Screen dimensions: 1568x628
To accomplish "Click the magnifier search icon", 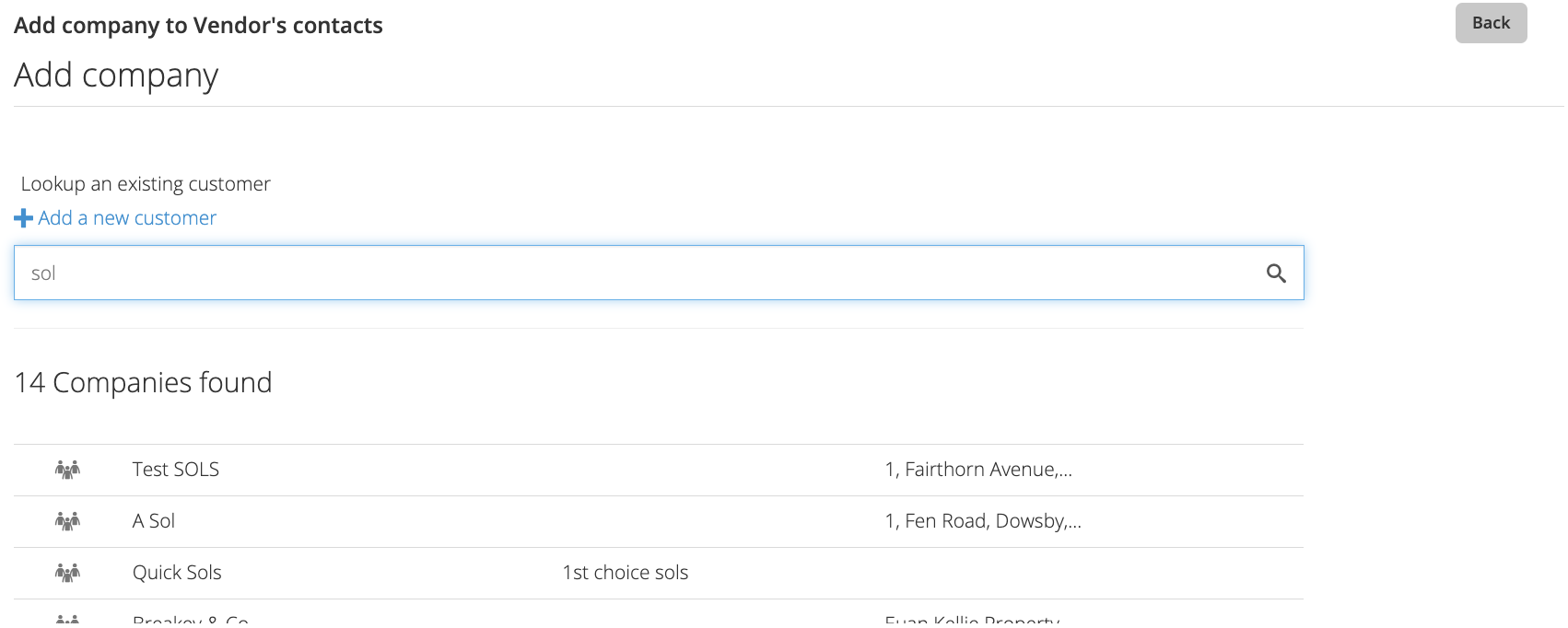I will click(x=1276, y=273).
